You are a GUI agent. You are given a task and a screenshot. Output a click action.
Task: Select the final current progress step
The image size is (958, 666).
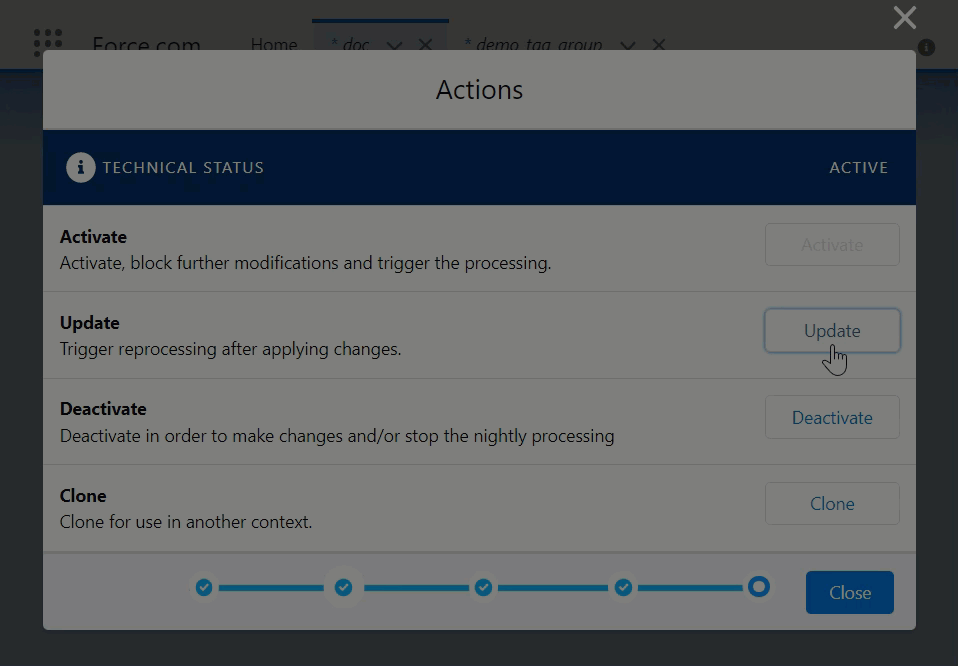759,586
